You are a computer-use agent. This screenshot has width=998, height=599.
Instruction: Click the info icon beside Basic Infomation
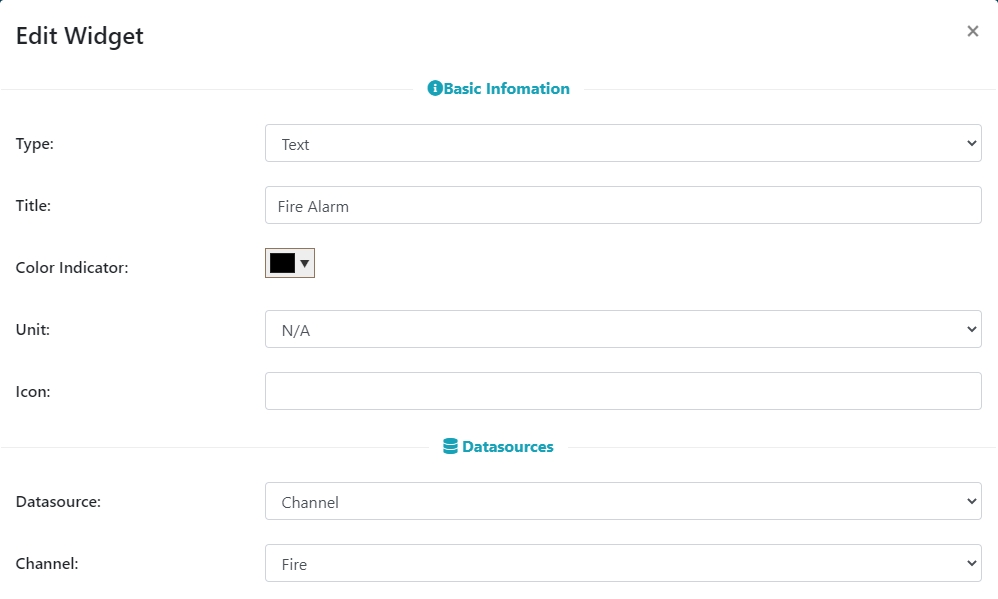(435, 89)
